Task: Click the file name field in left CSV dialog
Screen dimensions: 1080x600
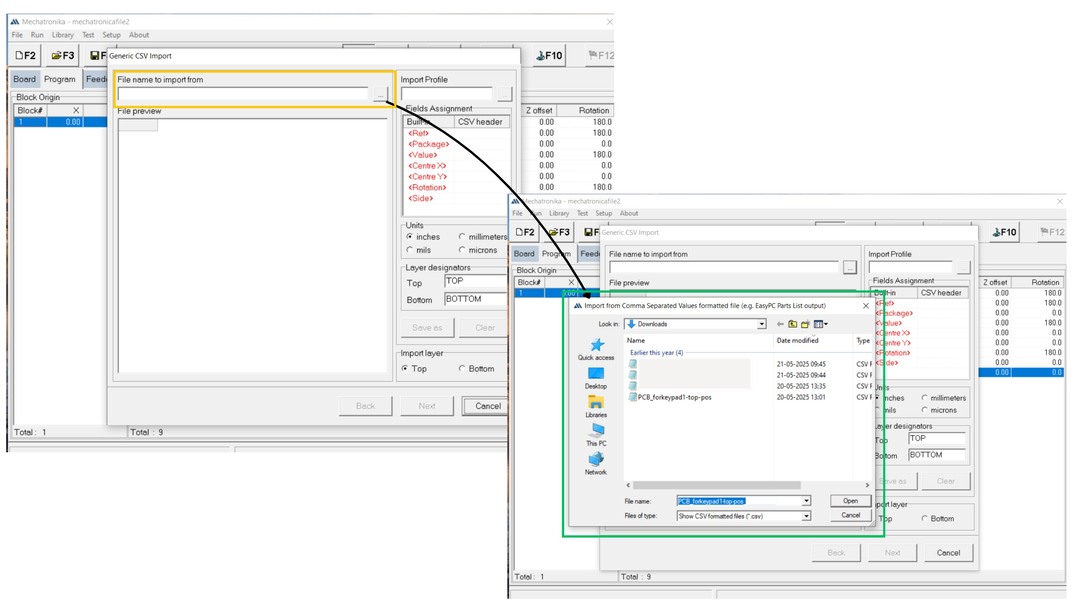Action: [x=243, y=94]
